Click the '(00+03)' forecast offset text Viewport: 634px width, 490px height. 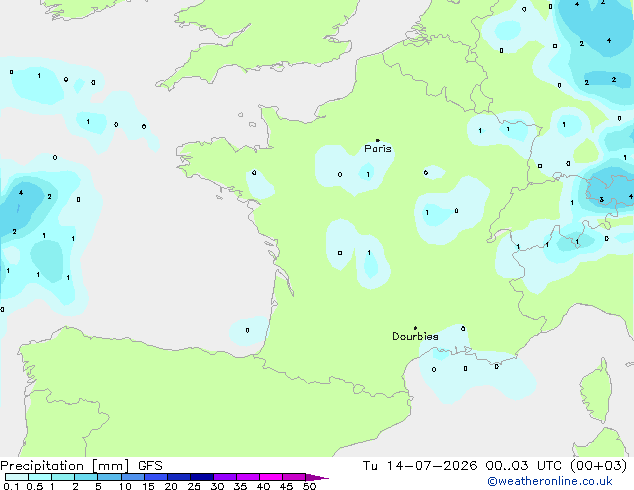598,466
